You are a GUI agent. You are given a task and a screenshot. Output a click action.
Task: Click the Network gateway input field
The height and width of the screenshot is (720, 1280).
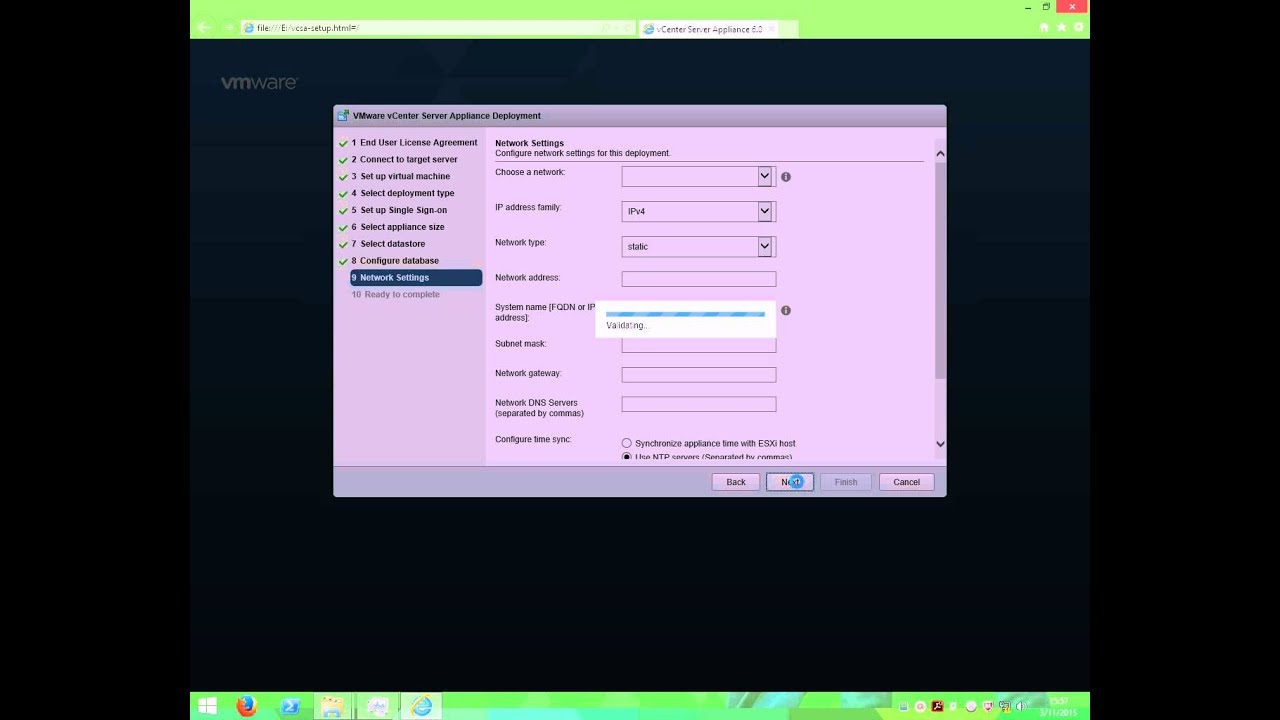(x=698, y=375)
